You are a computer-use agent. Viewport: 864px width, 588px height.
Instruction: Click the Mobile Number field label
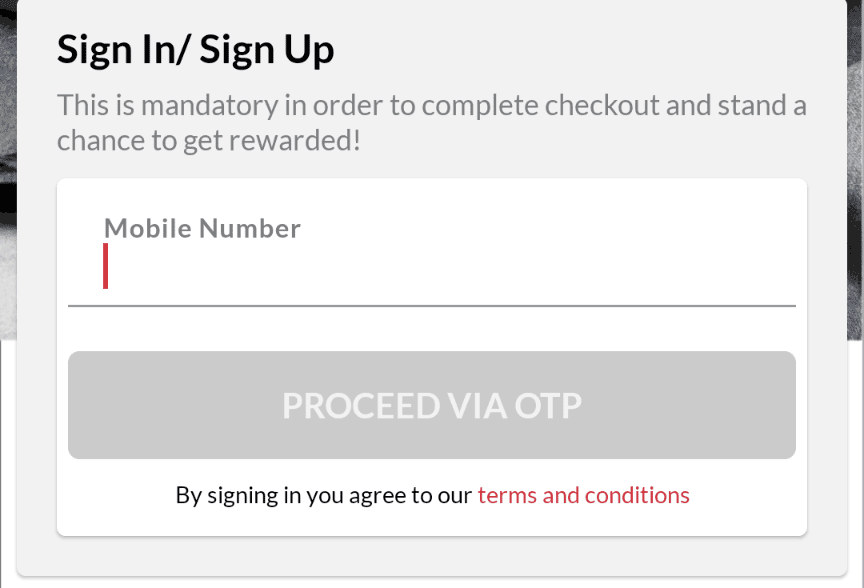202,228
